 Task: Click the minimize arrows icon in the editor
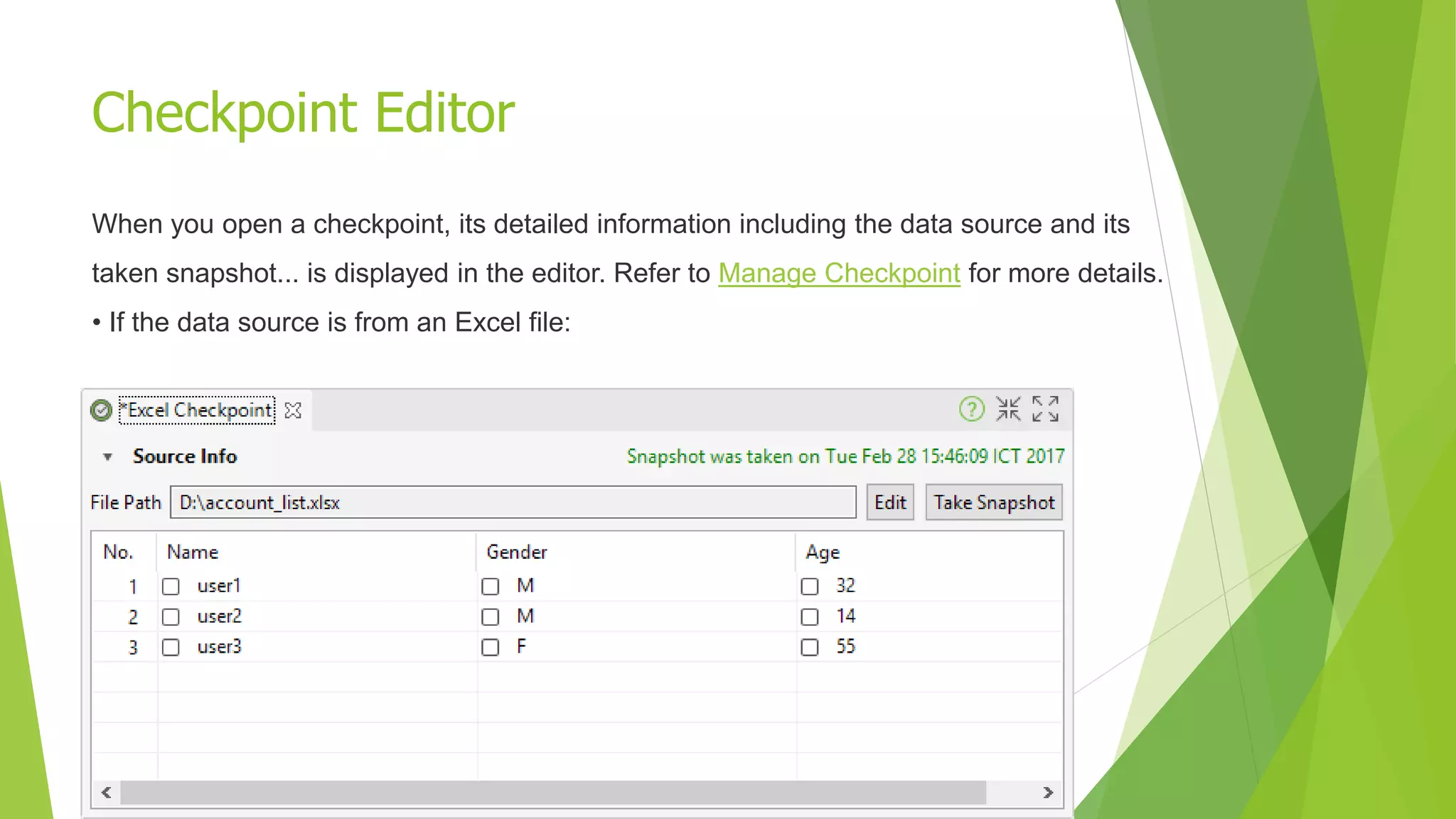click(x=1008, y=409)
